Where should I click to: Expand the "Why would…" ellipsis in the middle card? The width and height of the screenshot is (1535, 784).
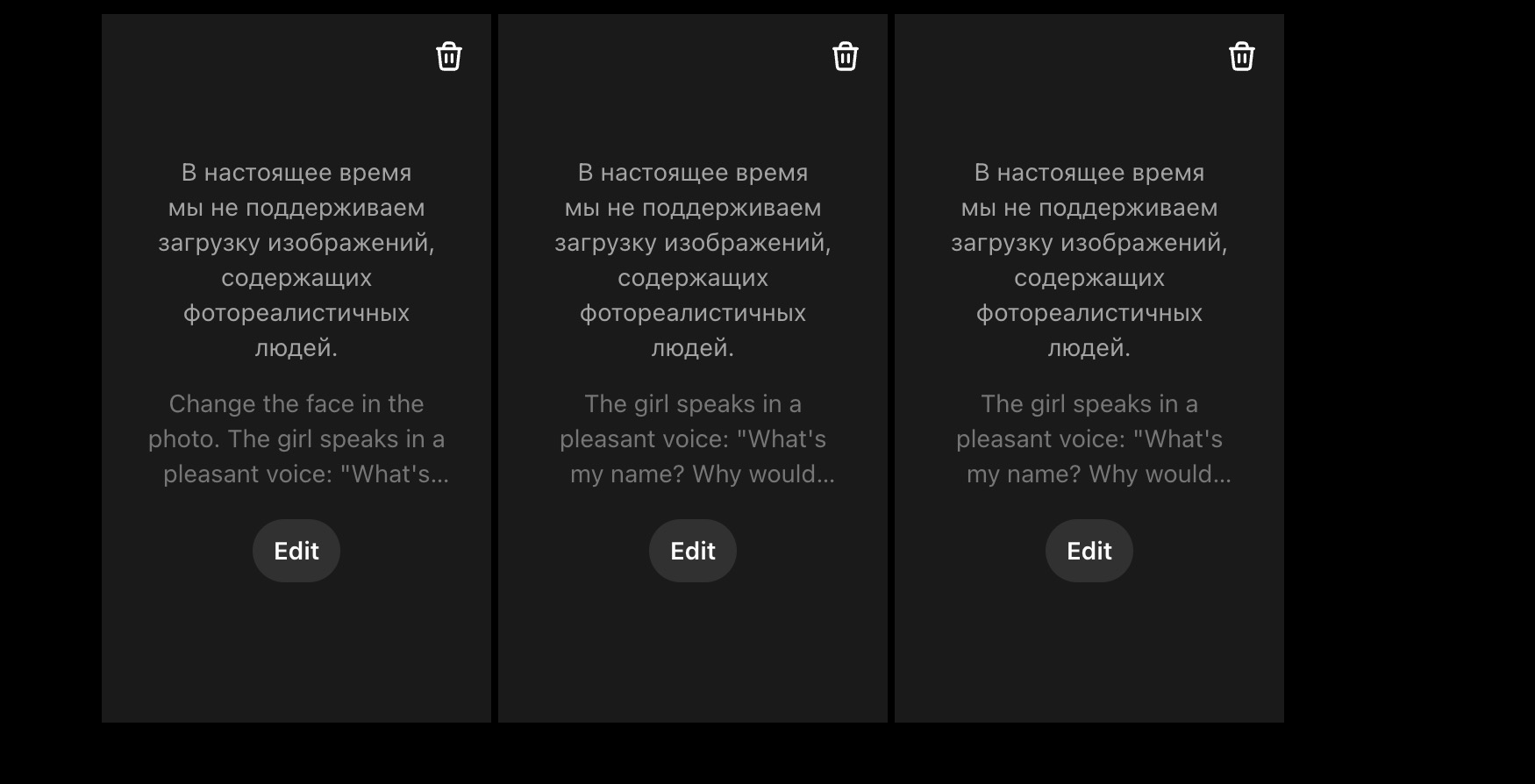tap(826, 475)
